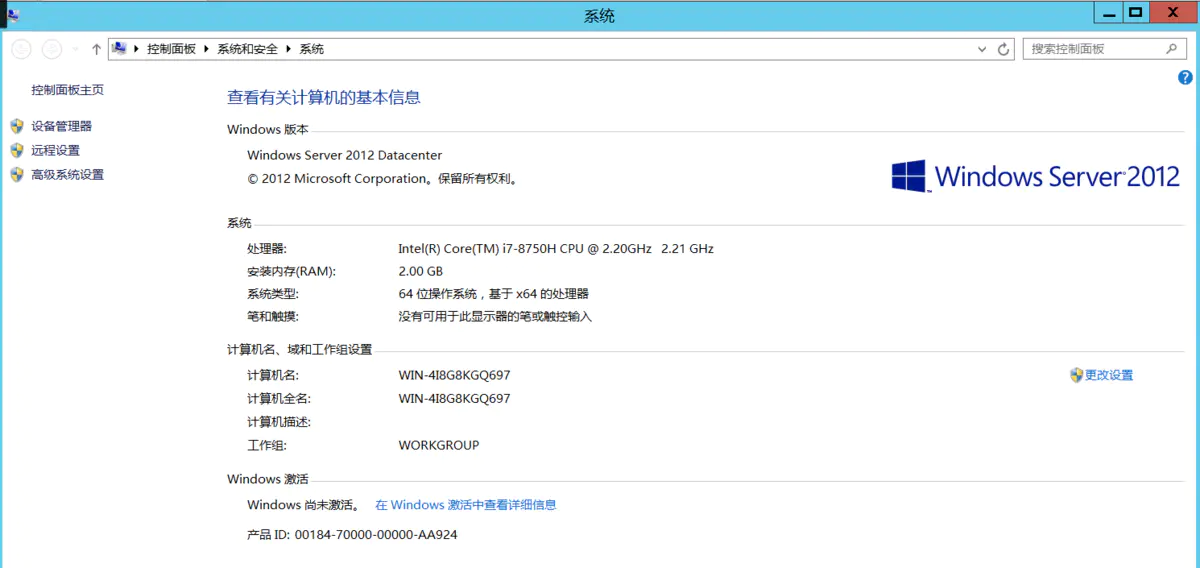Maximize the 系统 window

click(1135, 12)
